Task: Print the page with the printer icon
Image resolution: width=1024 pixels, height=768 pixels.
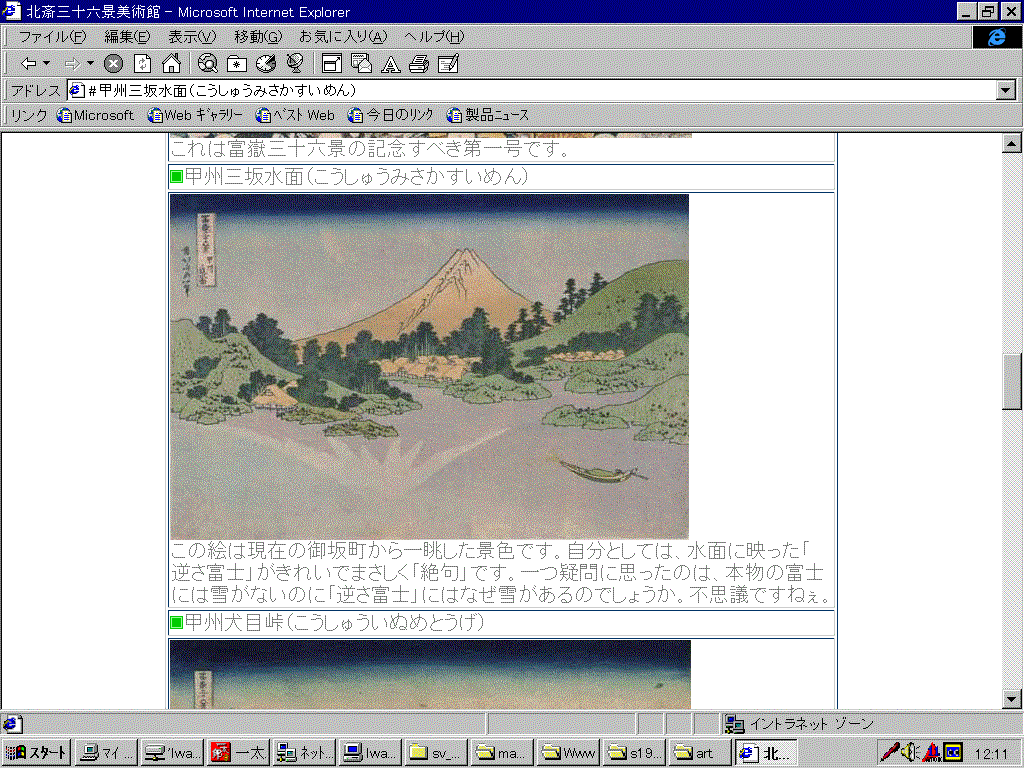Action: (x=419, y=63)
